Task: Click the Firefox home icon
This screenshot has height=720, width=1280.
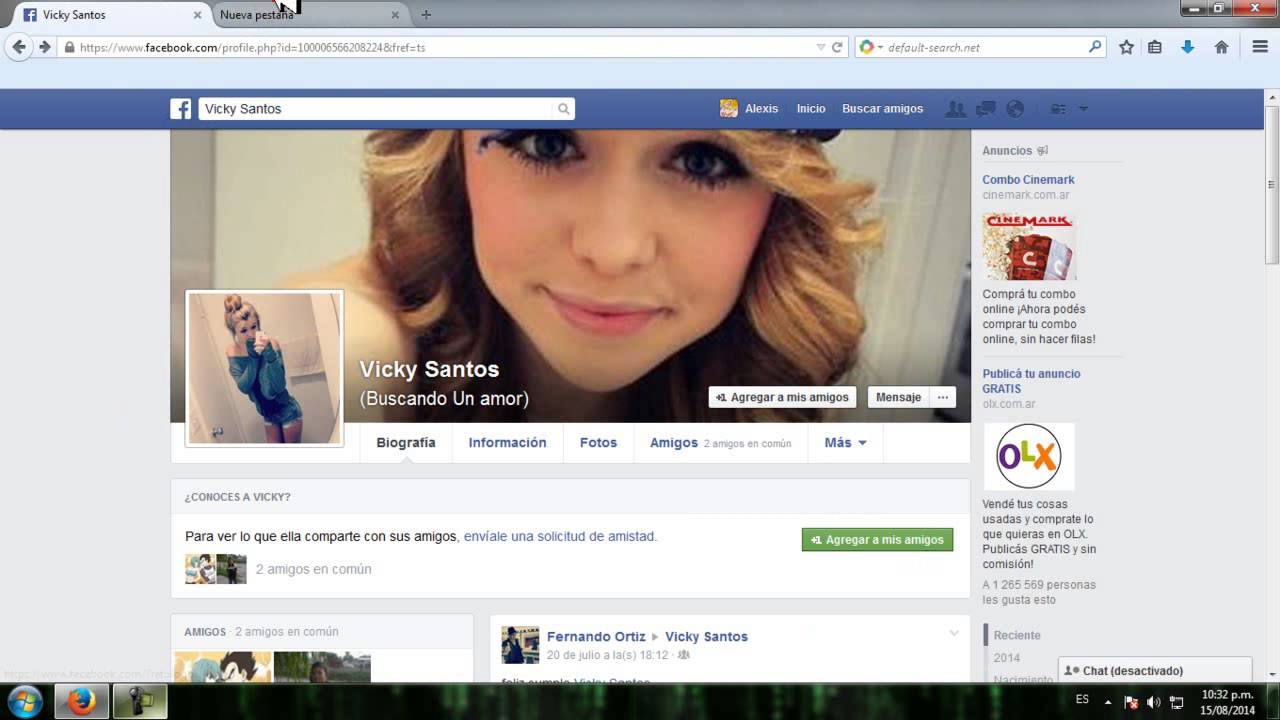Action: [x=1221, y=46]
